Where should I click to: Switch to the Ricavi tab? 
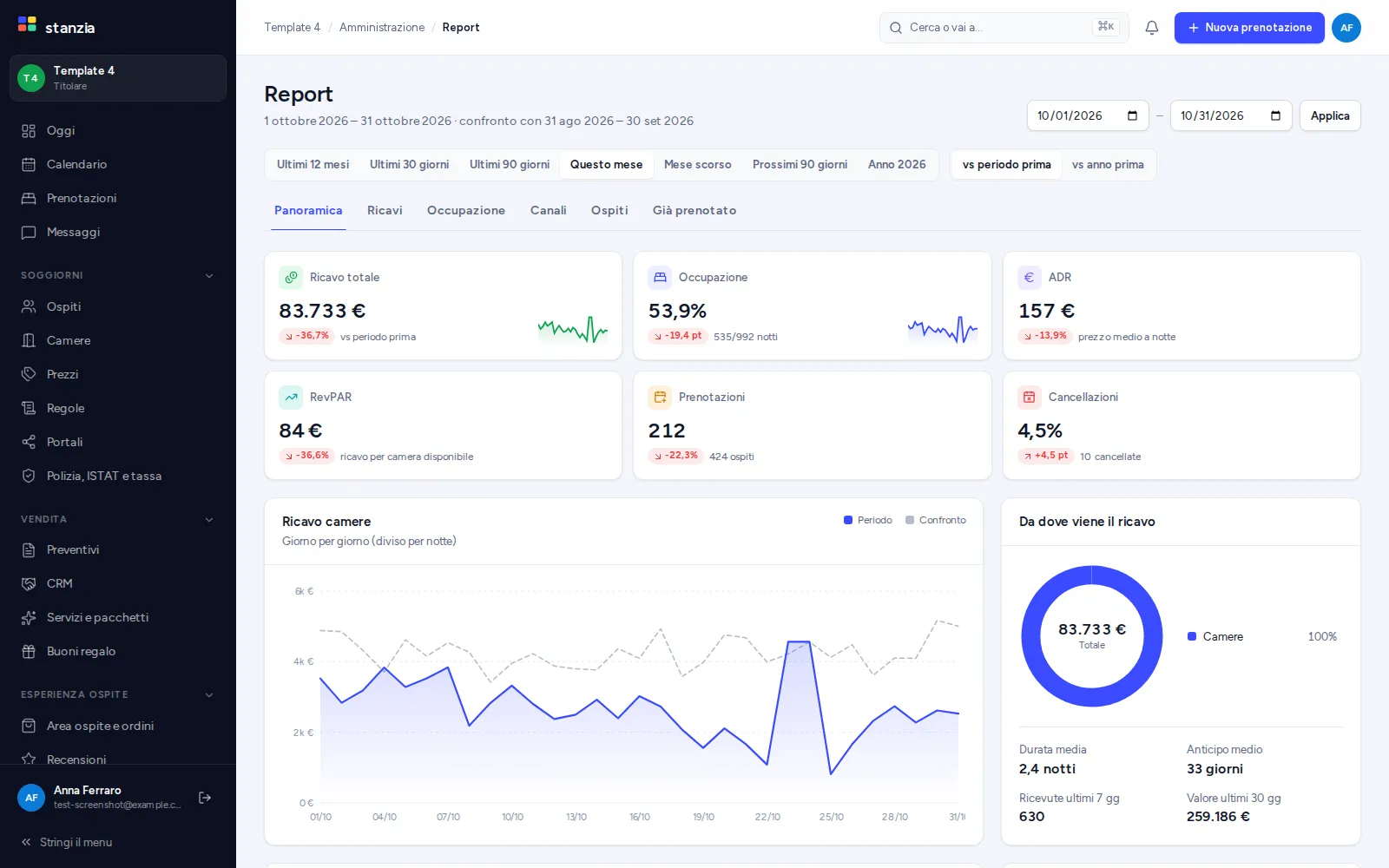385,210
